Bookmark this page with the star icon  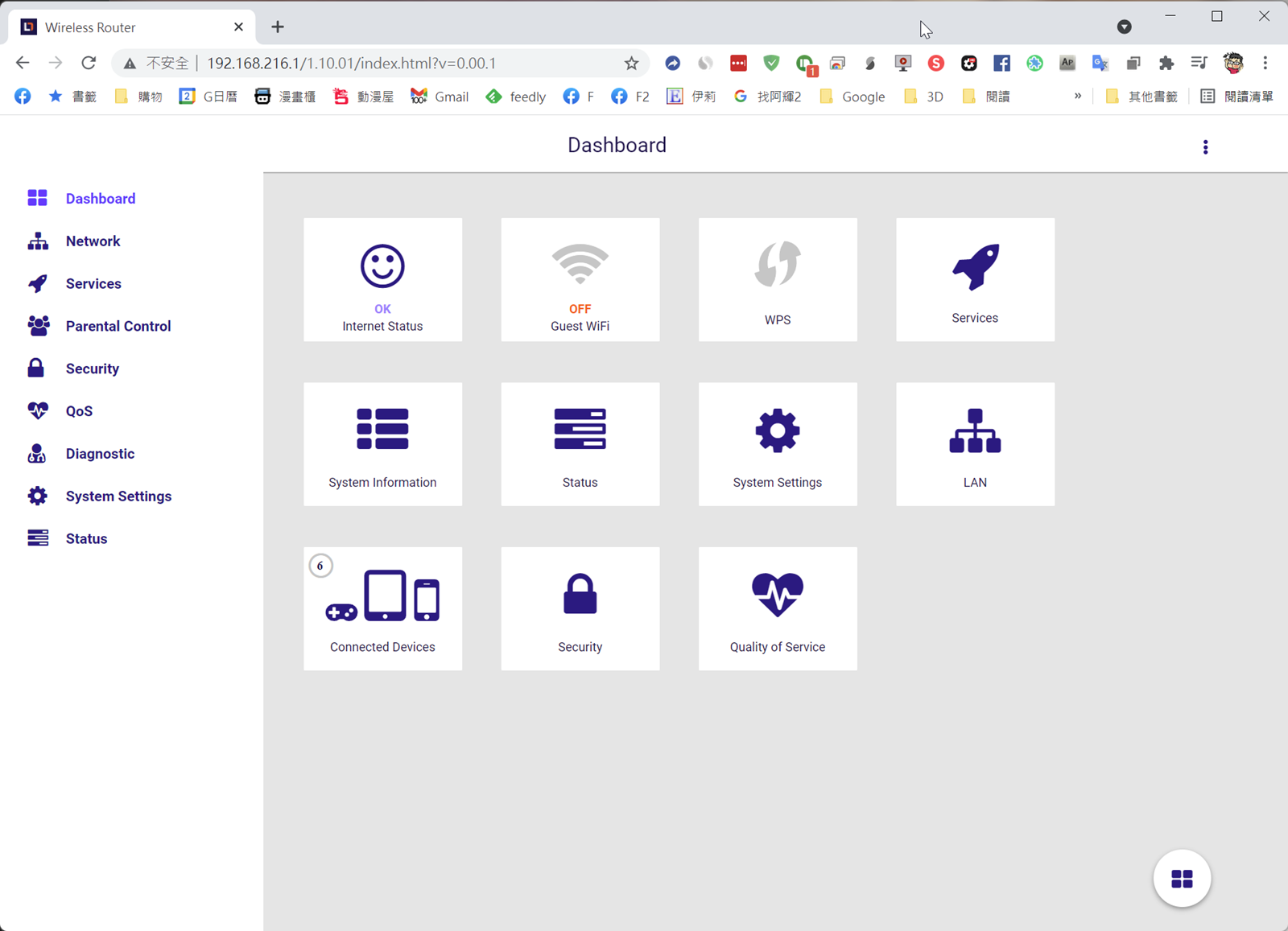pos(631,64)
